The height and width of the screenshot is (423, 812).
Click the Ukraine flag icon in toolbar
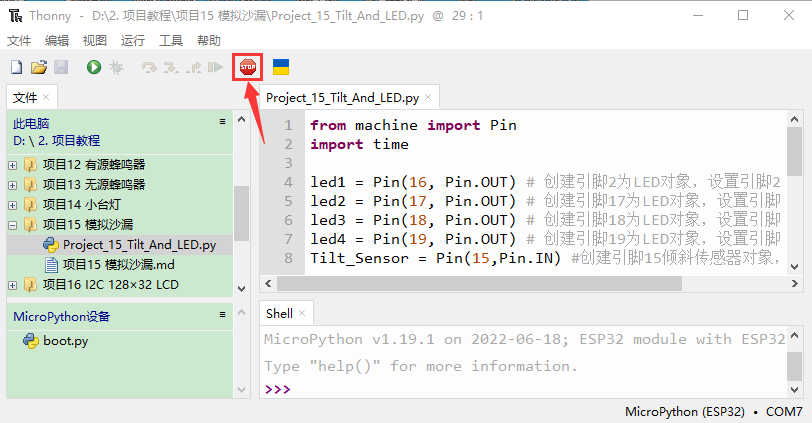tap(281, 67)
